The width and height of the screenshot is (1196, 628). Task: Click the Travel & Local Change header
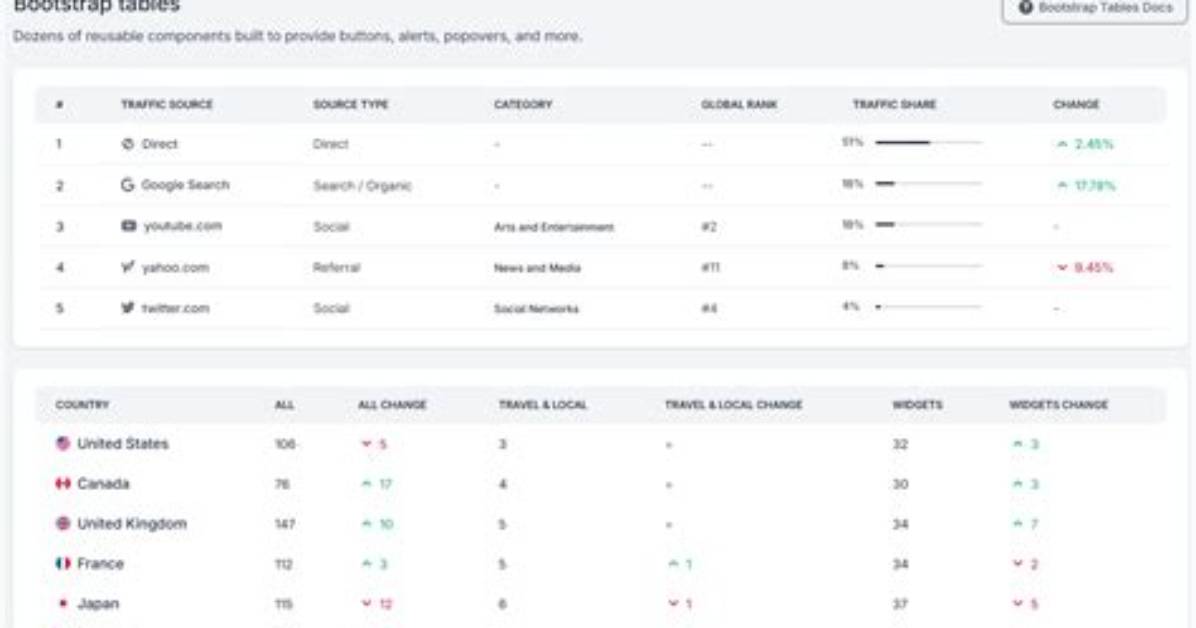[x=733, y=404]
